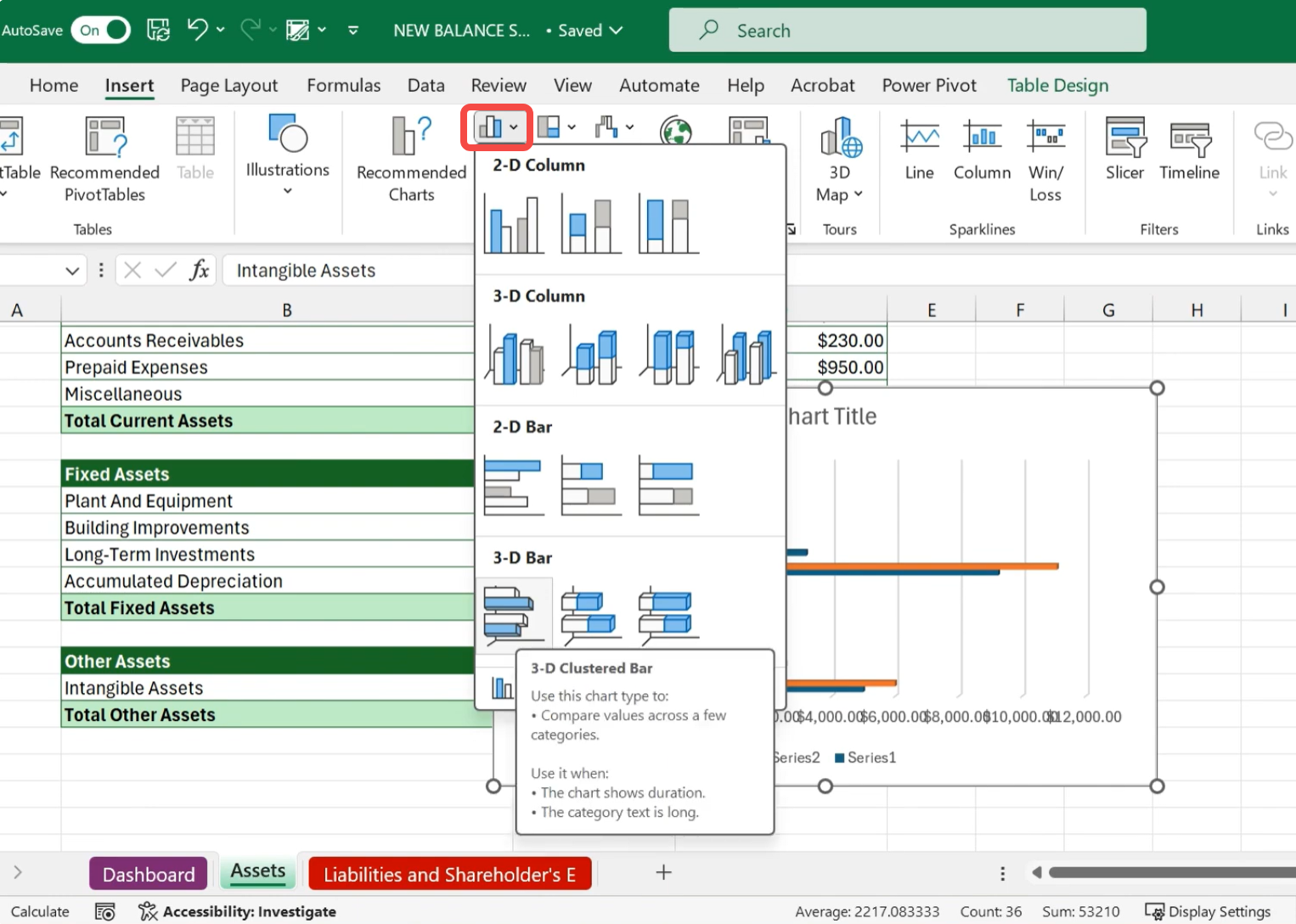Select the 2-D Clustered Column chart
1296x924 pixels.
[x=514, y=224]
